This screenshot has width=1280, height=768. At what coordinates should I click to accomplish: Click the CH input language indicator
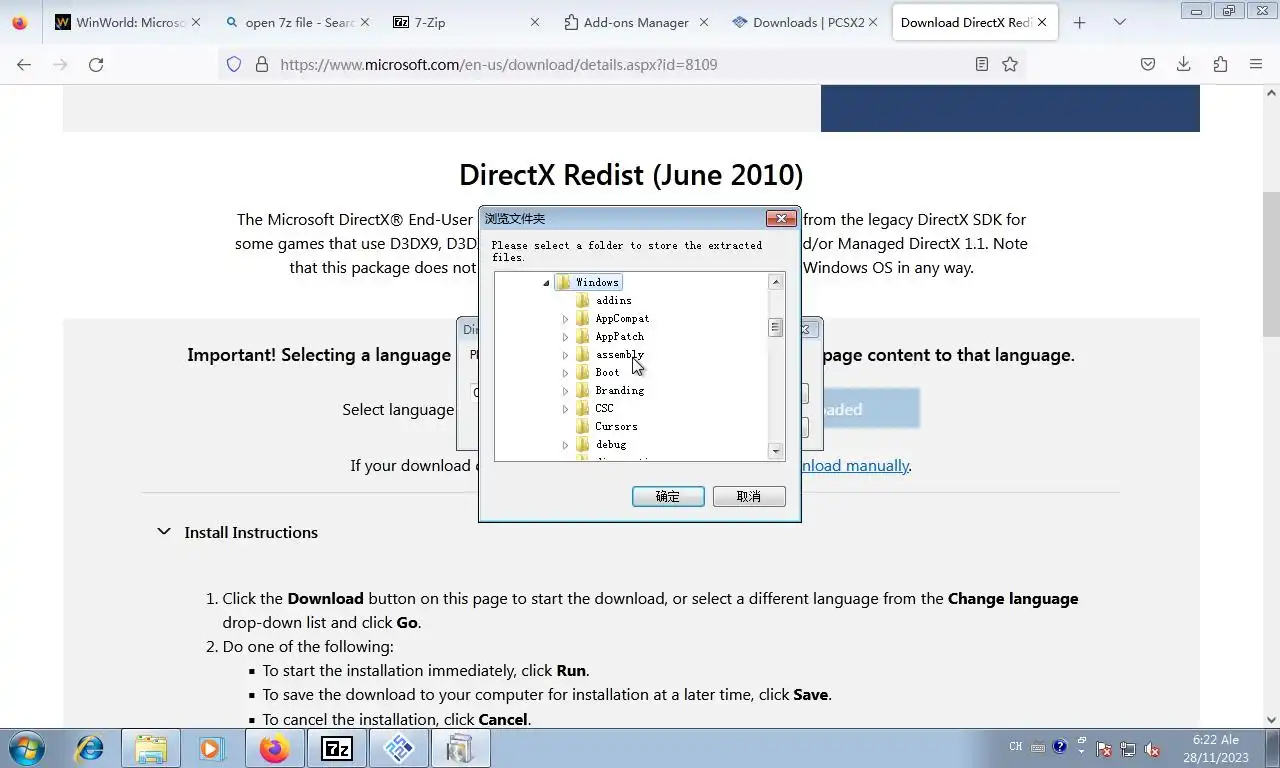[x=1016, y=747]
